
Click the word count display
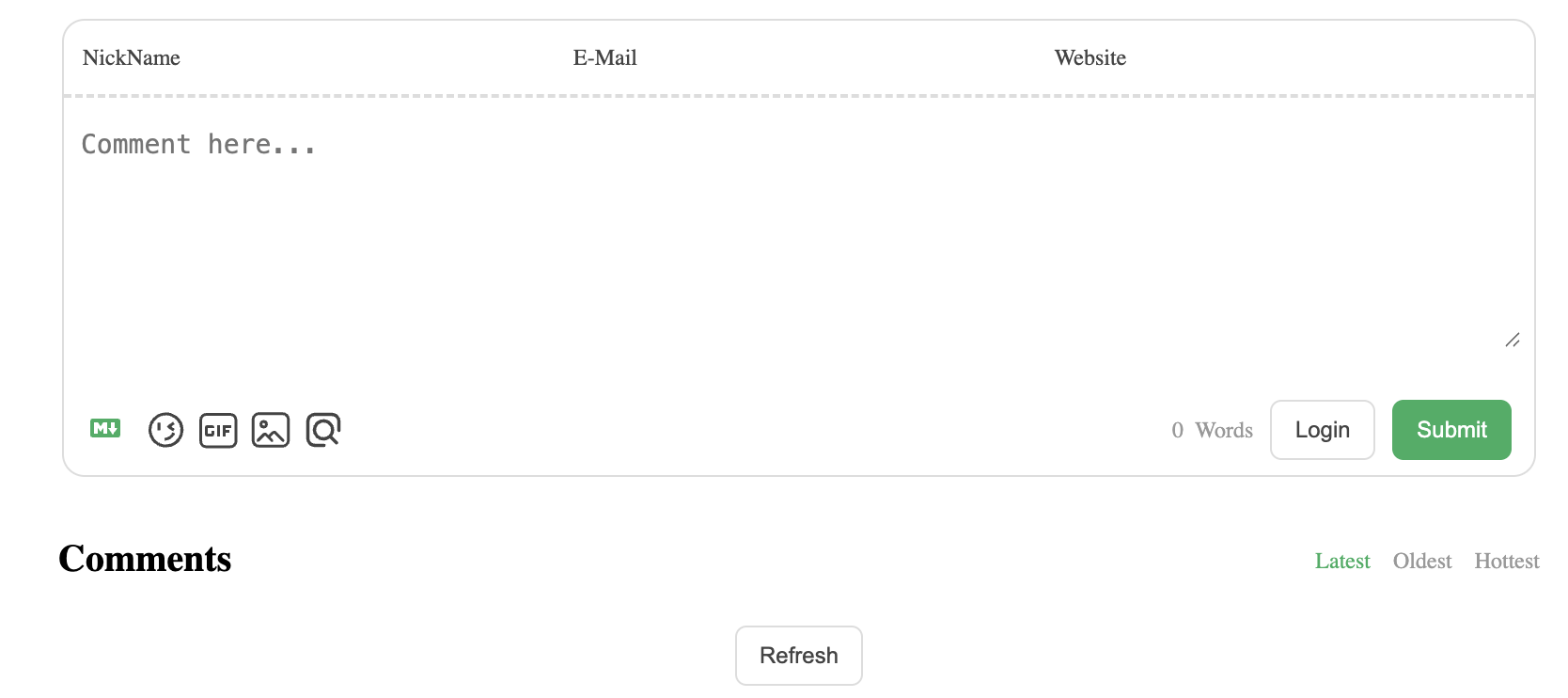pyautogui.click(x=1213, y=430)
